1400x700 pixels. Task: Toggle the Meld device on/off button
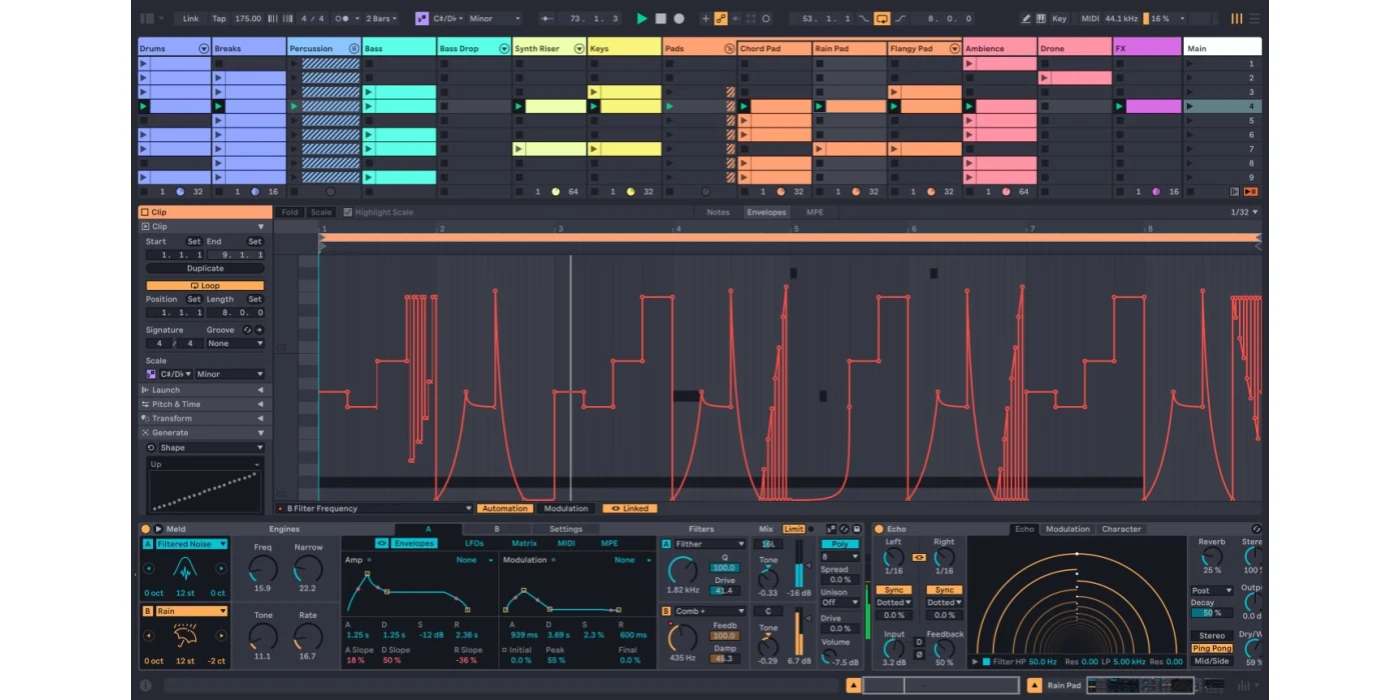pyautogui.click(x=145, y=529)
